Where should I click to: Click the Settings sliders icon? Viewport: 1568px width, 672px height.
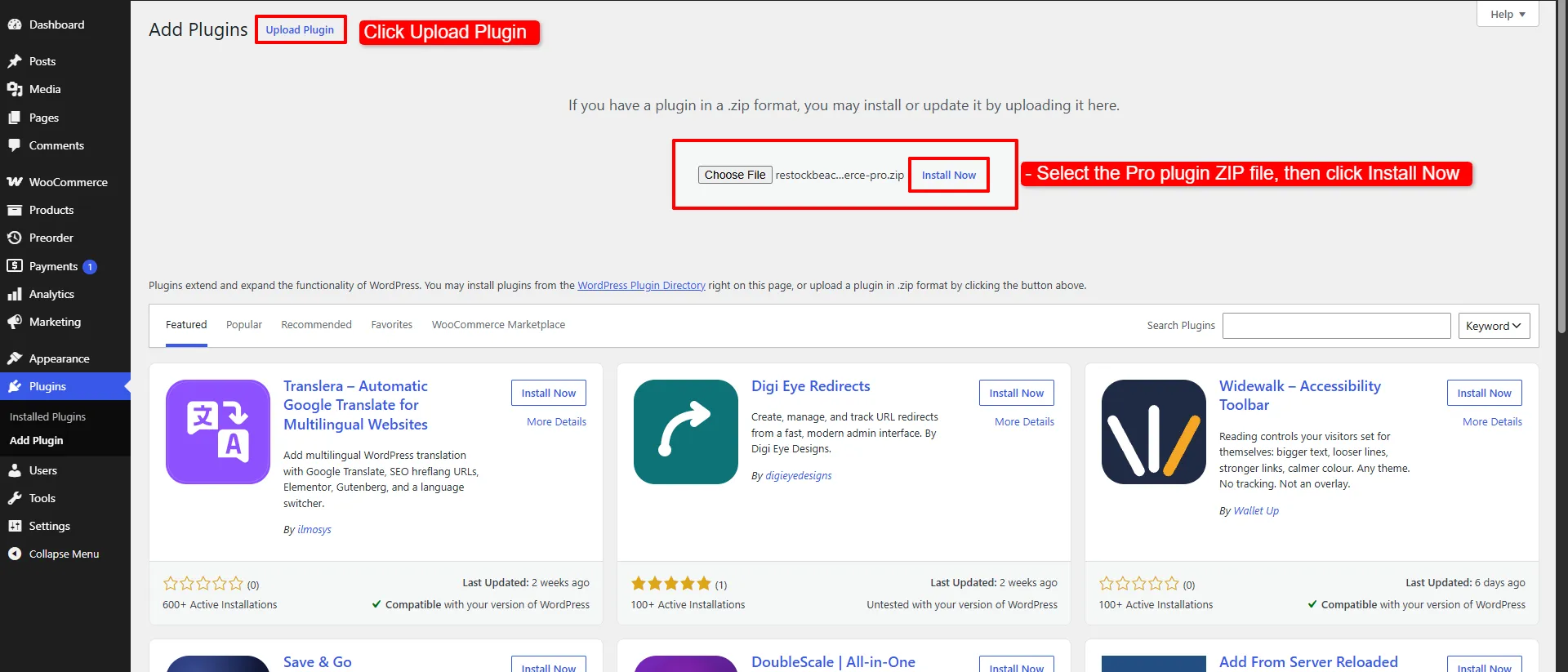15,526
